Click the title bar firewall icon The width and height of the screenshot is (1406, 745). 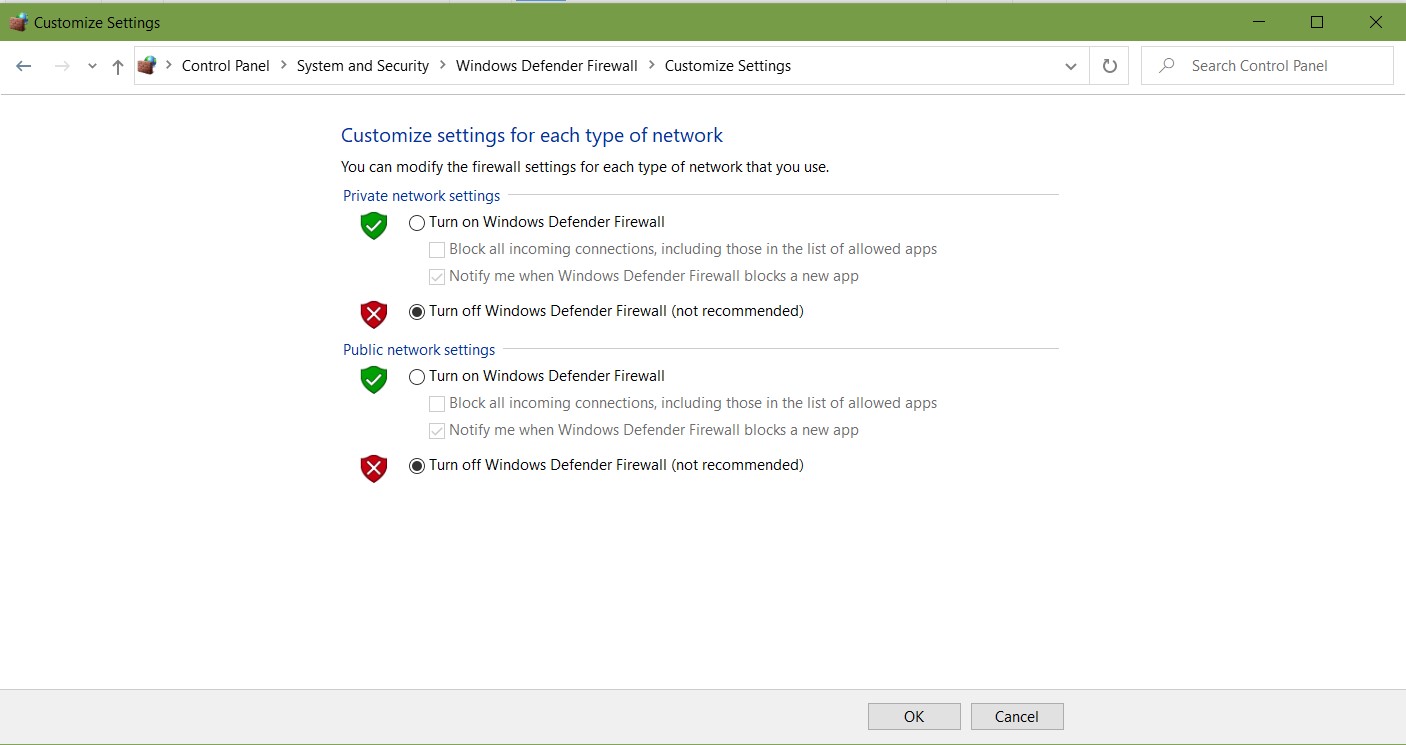pyautogui.click(x=19, y=22)
